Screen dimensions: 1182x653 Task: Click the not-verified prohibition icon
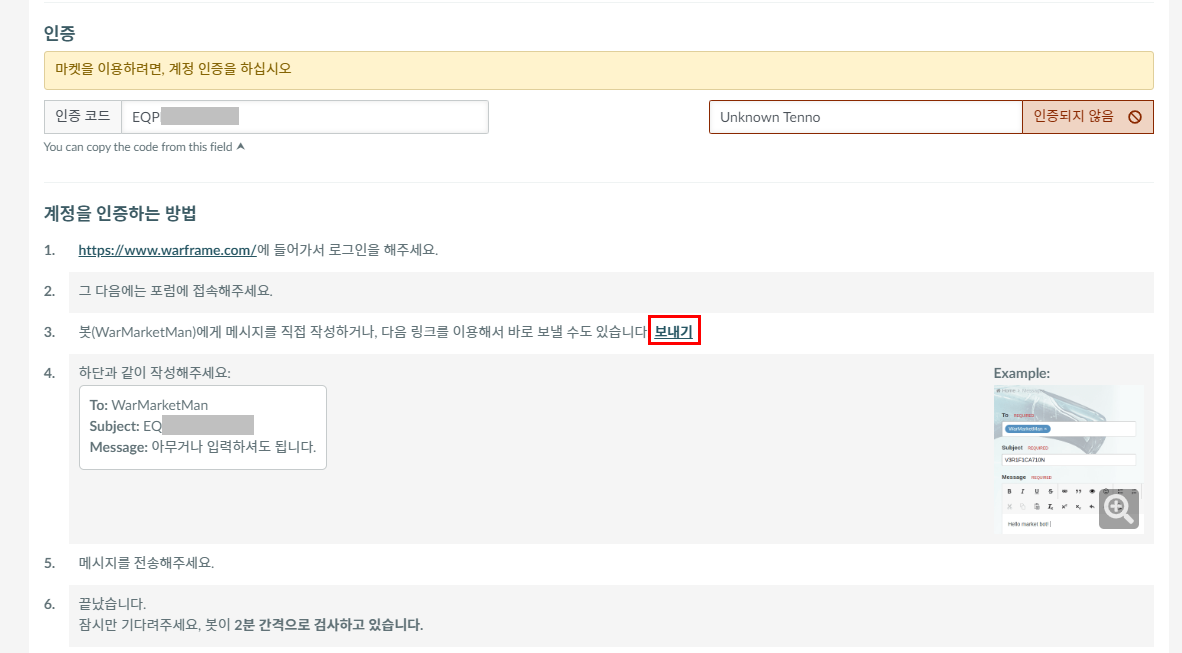(1135, 117)
